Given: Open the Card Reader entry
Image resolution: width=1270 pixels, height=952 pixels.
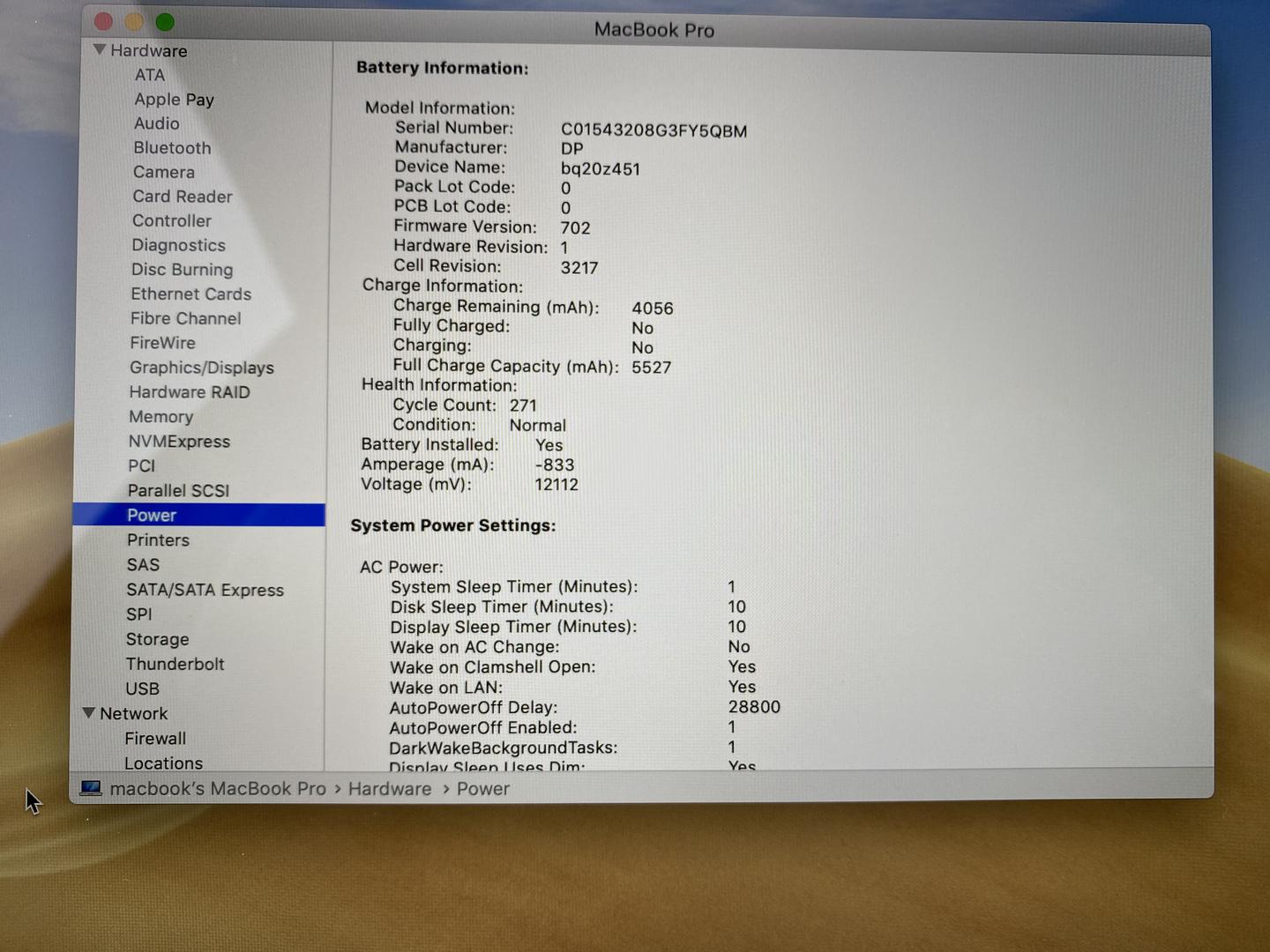Looking at the screenshot, I should pos(183,197).
